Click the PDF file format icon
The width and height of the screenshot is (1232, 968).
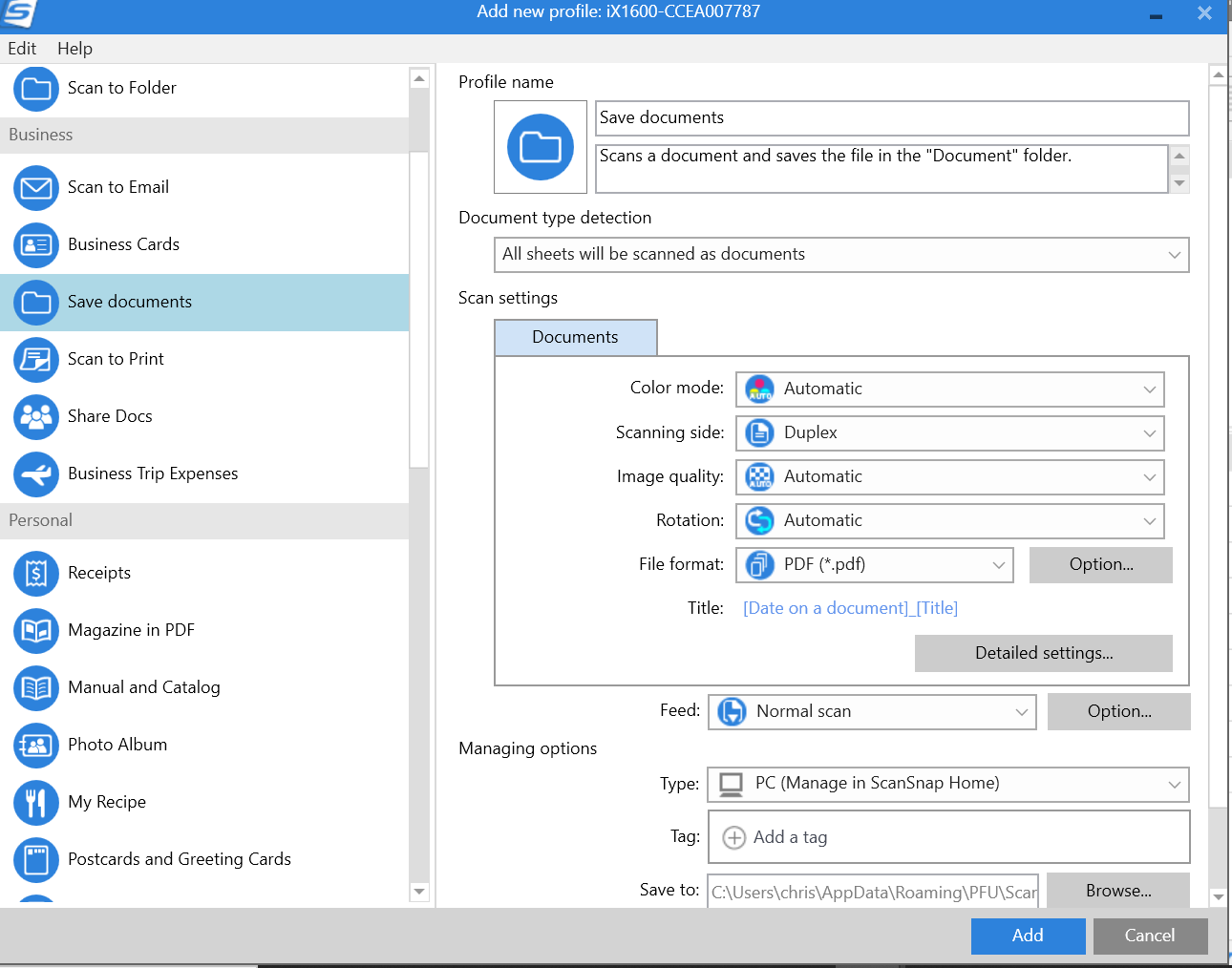point(759,564)
